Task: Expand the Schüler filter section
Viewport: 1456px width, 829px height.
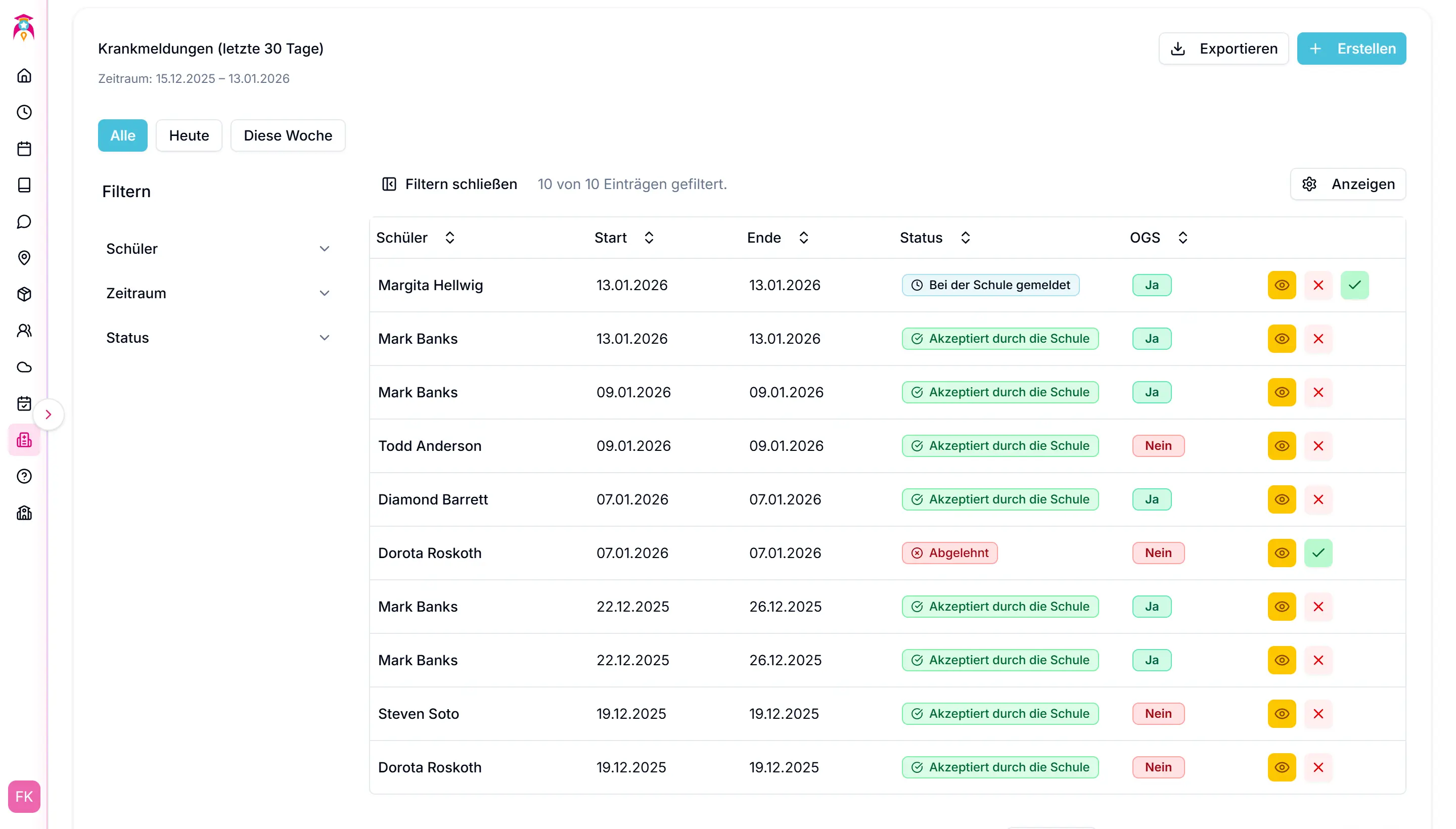Action: (x=217, y=249)
